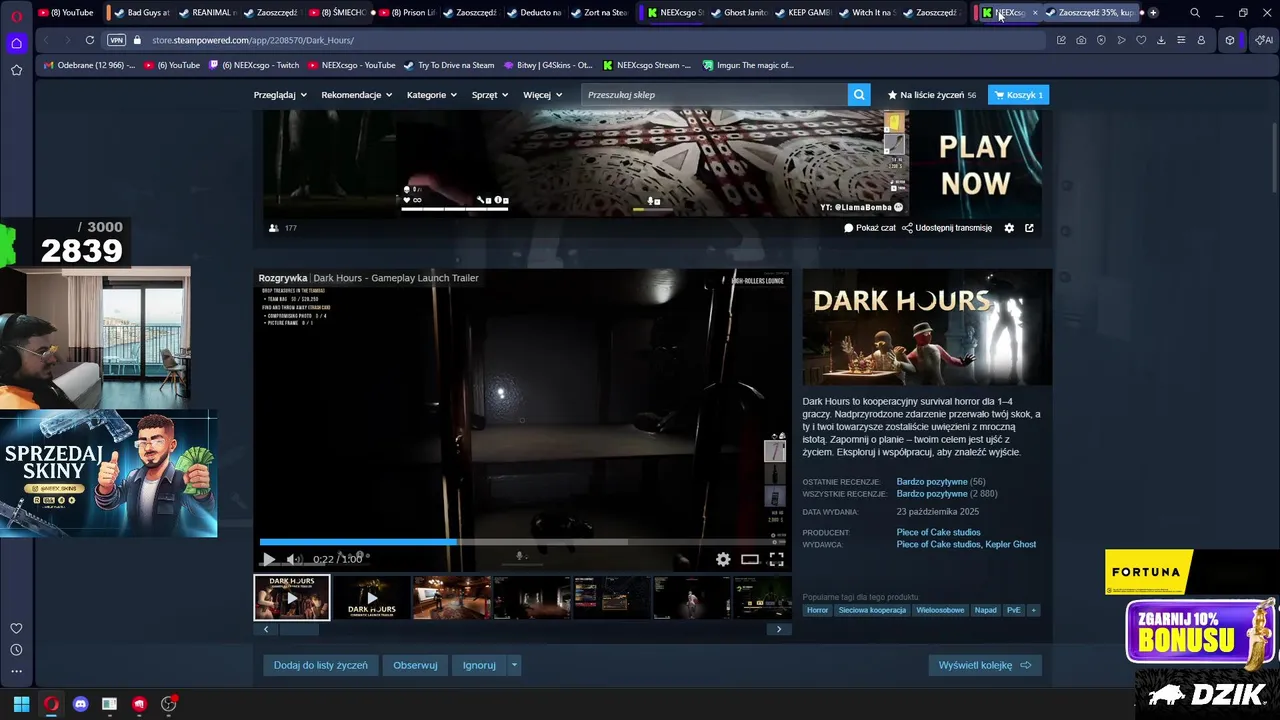Open the downloads icon in address bar
The image size is (1280, 720).
pyautogui.click(x=1161, y=40)
